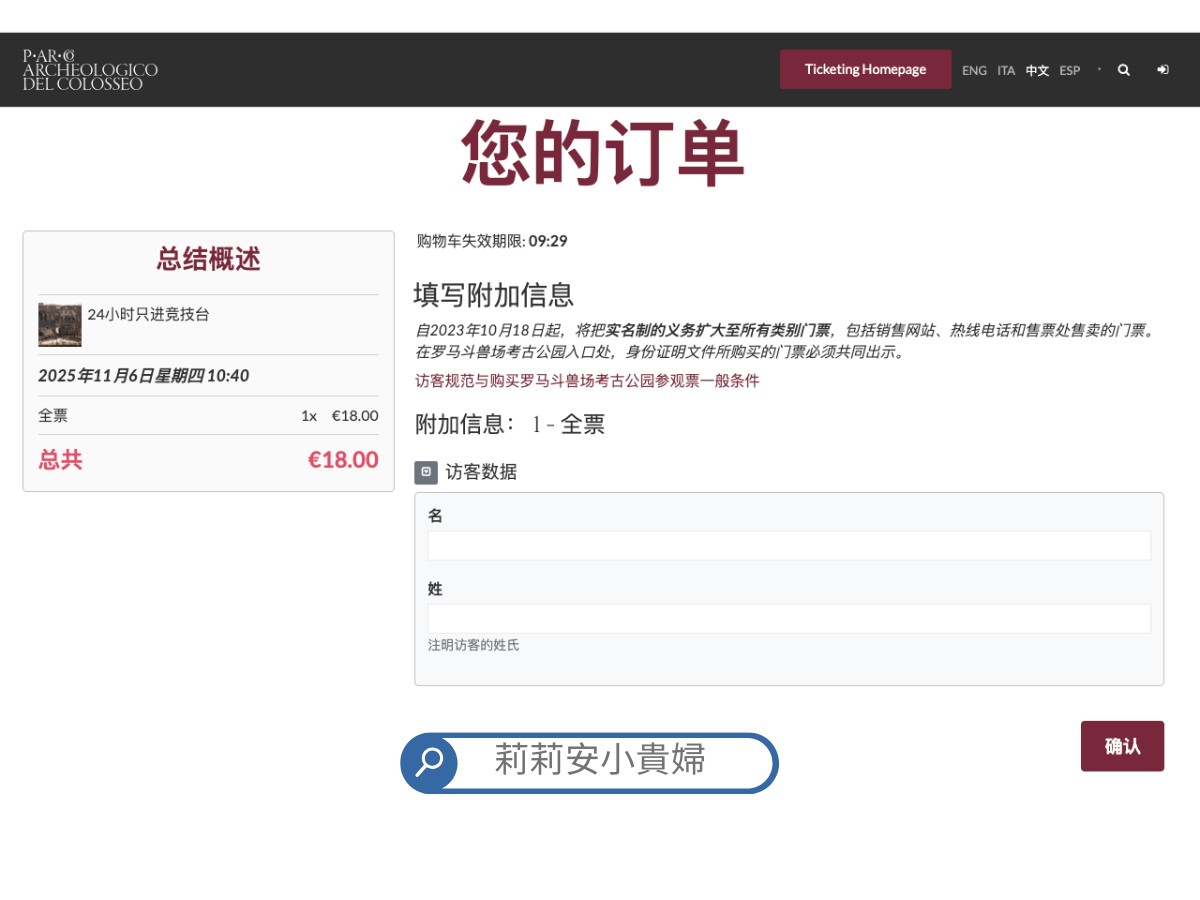Focus the 姓 surname field
The height and width of the screenshot is (900, 1200).
point(789,618)
